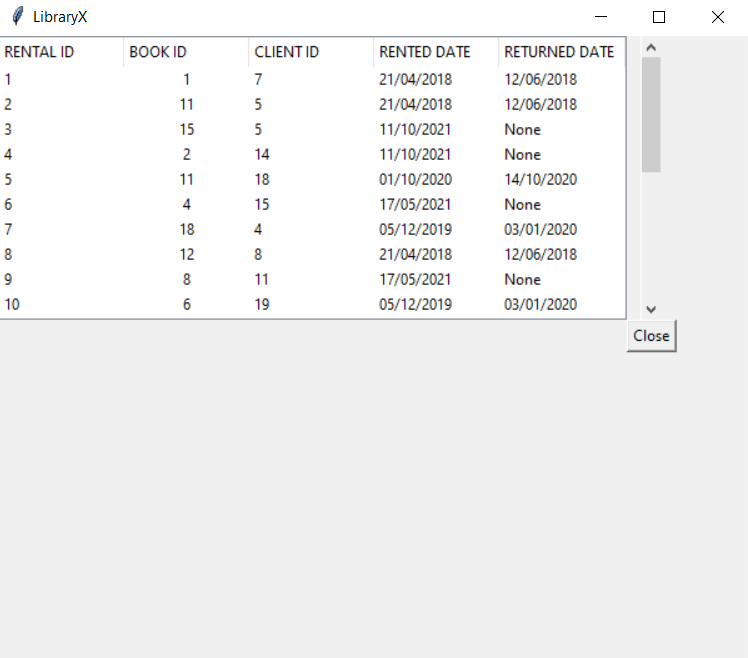Click book ID 12 in rental 8 row

click(187, 254)
